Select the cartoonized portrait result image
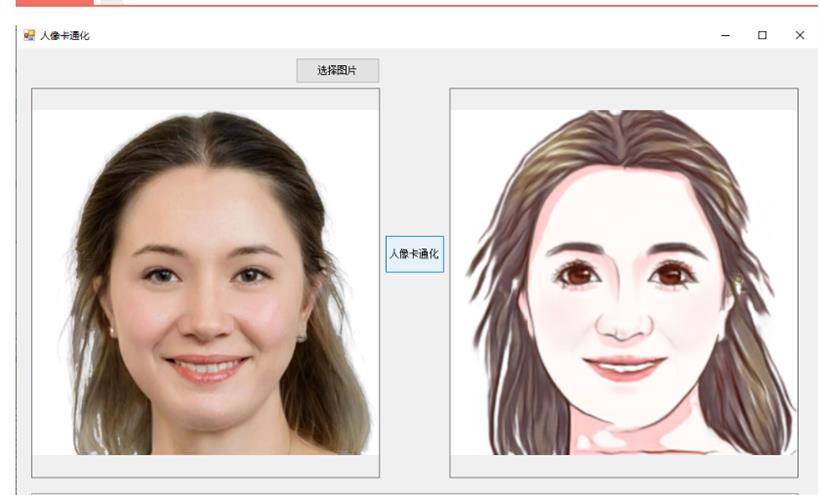 click(624, 283)
